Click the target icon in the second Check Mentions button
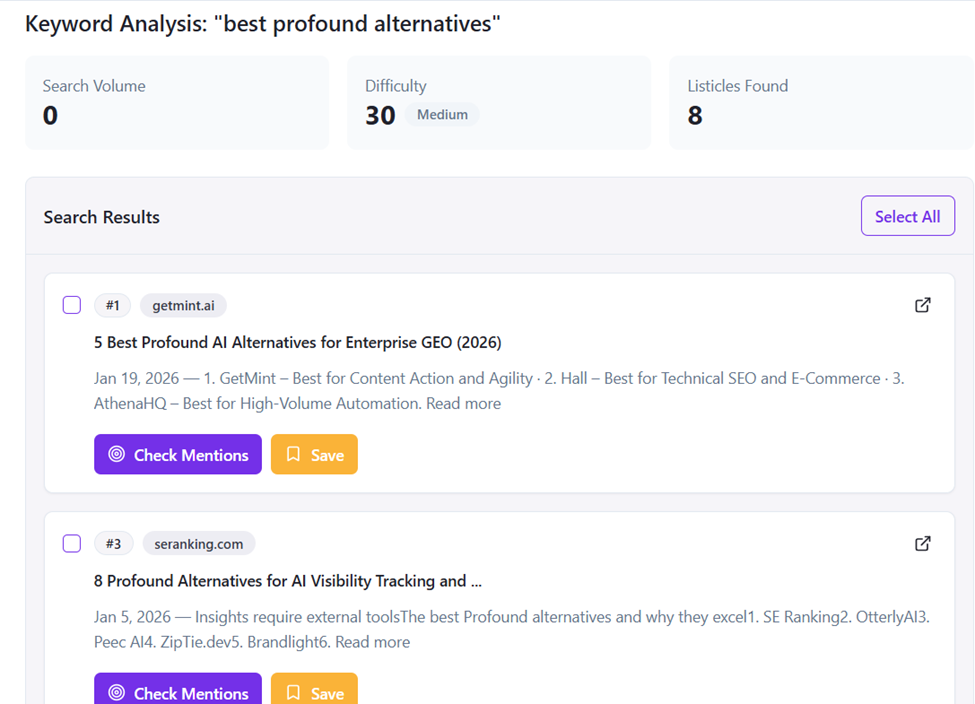 point(119,692)
